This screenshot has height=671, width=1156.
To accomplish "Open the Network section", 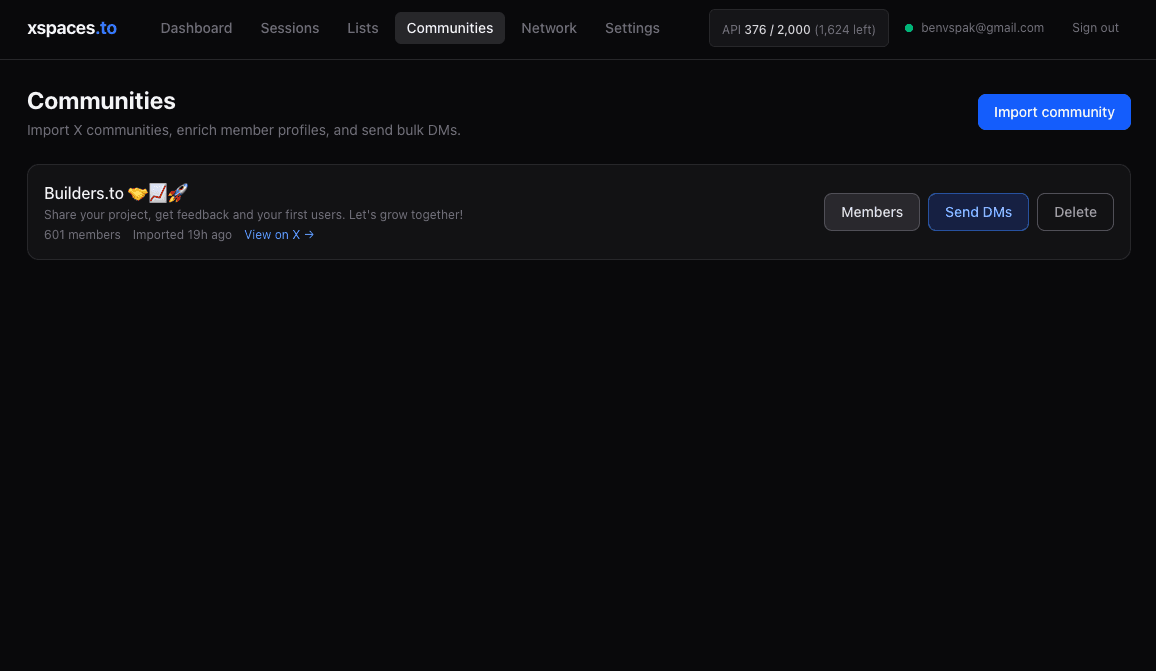I will point(549,28).
